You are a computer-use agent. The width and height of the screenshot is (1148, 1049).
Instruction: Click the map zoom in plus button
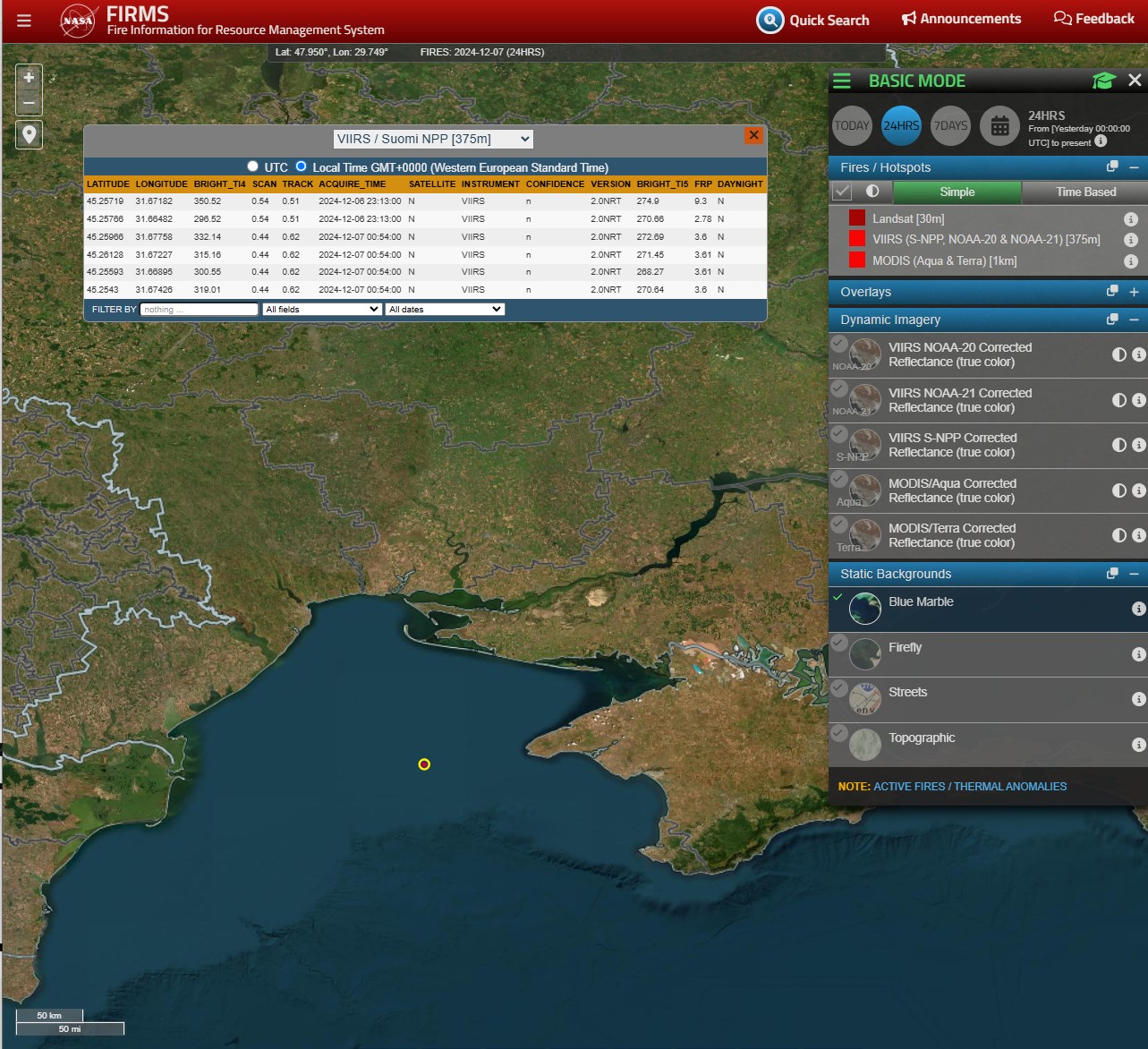click(29, 78)
